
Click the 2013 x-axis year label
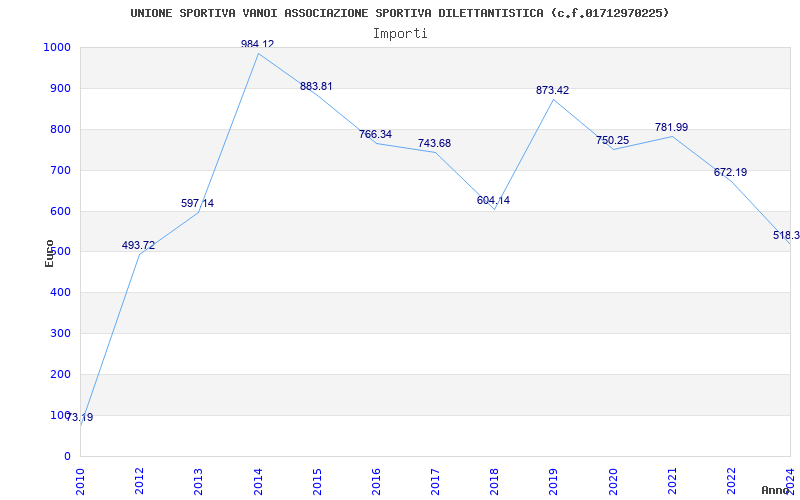coord(198,481)
